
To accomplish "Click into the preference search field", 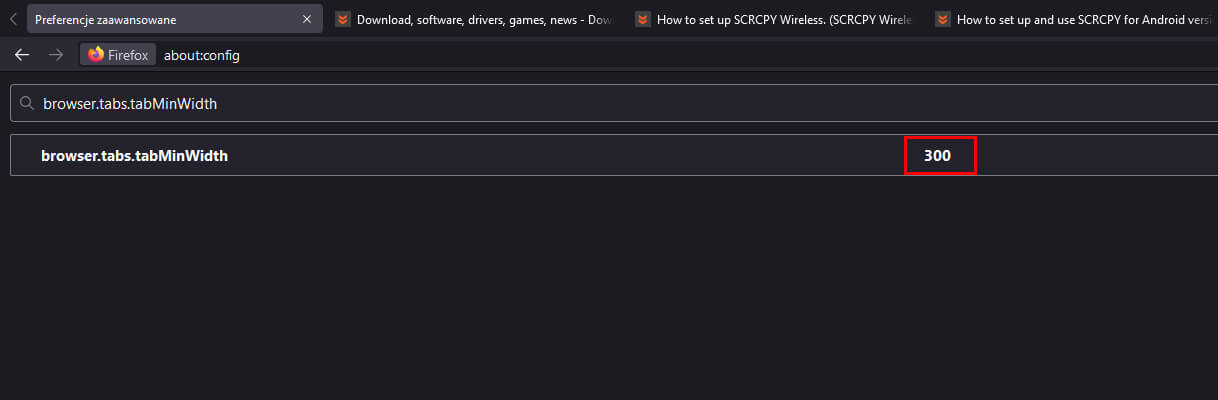I will click(613, 103).
